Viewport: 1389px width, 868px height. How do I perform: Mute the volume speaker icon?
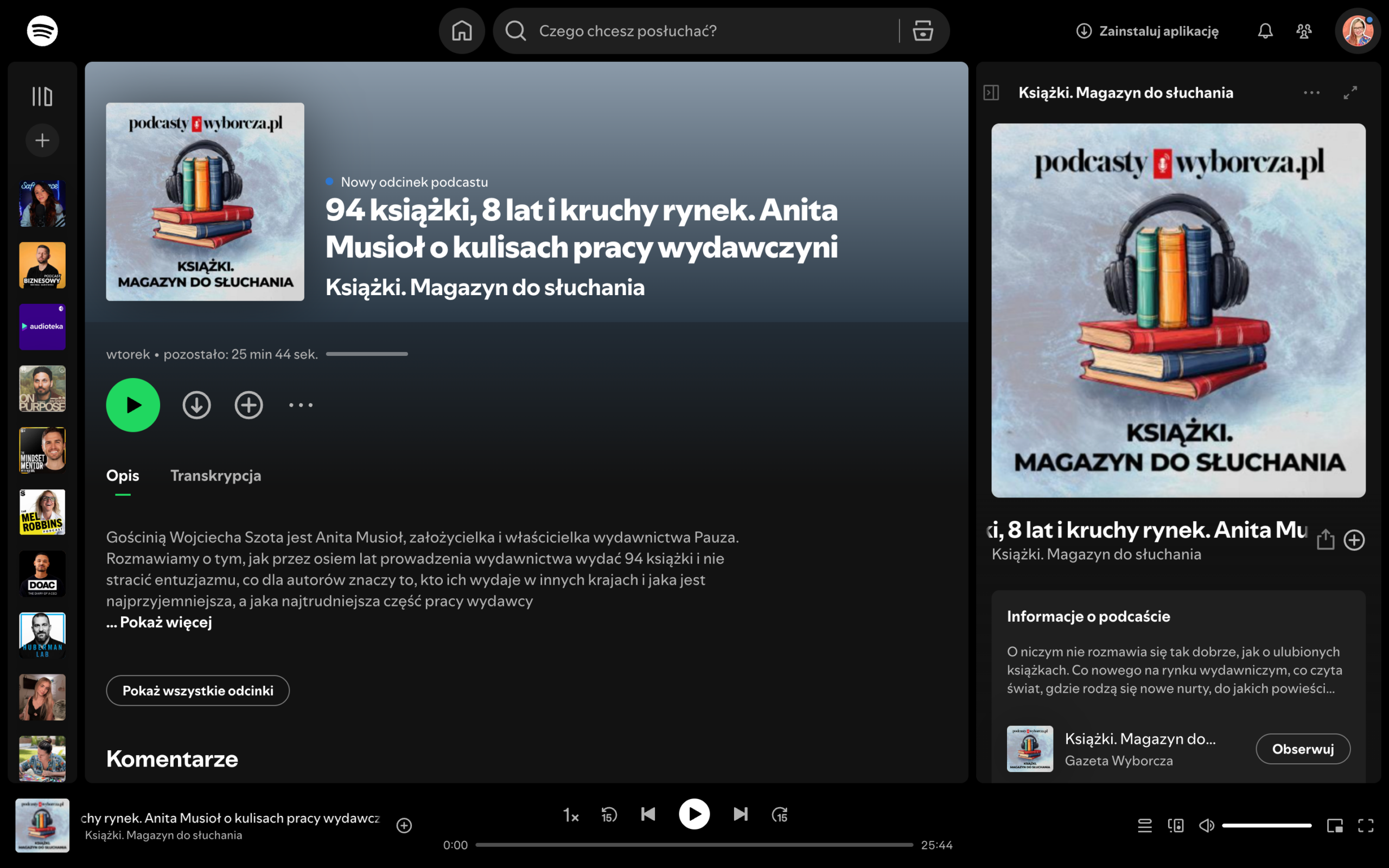(x=1207, y=826)
